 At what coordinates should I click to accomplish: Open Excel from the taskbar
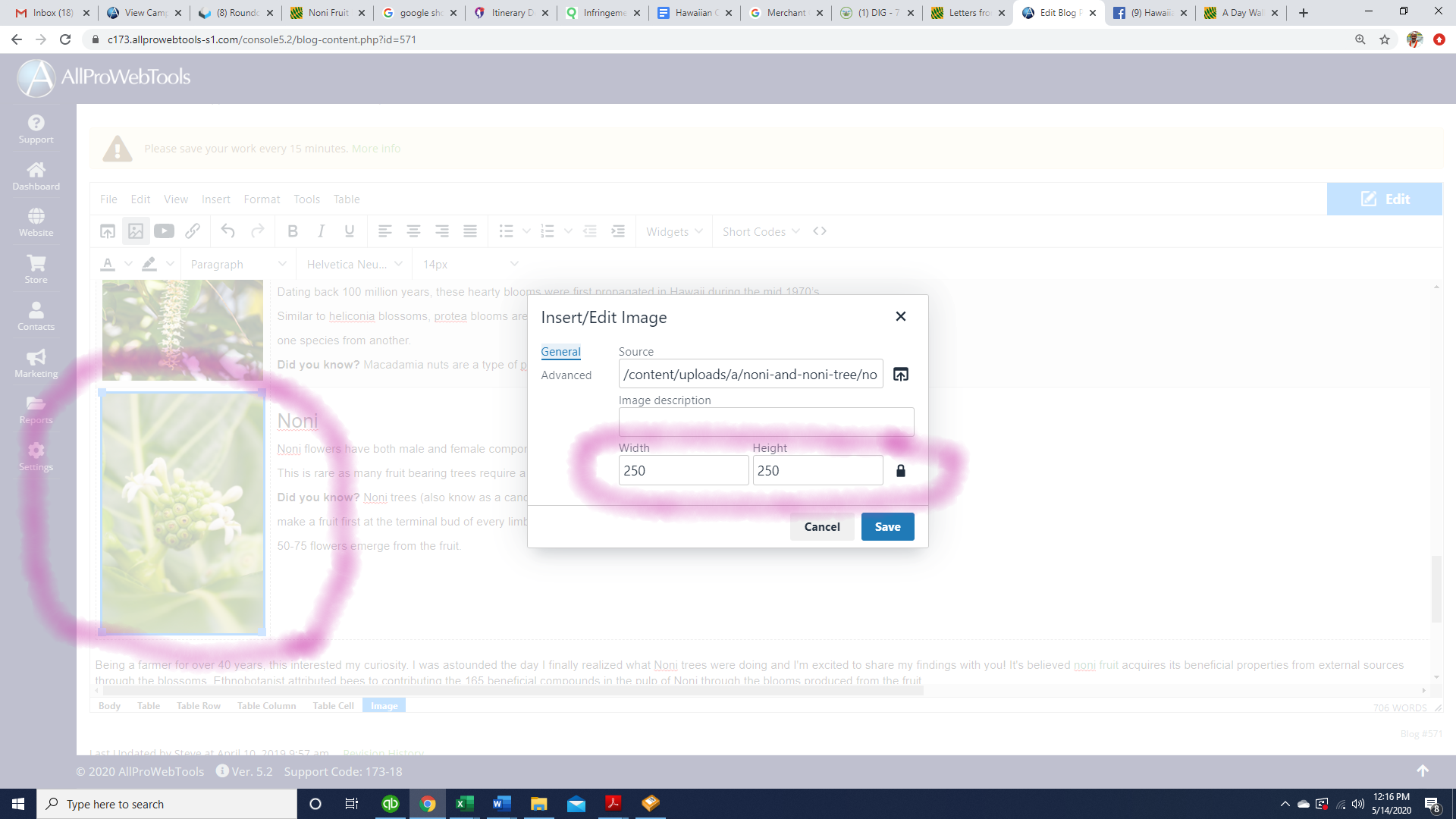464,804
